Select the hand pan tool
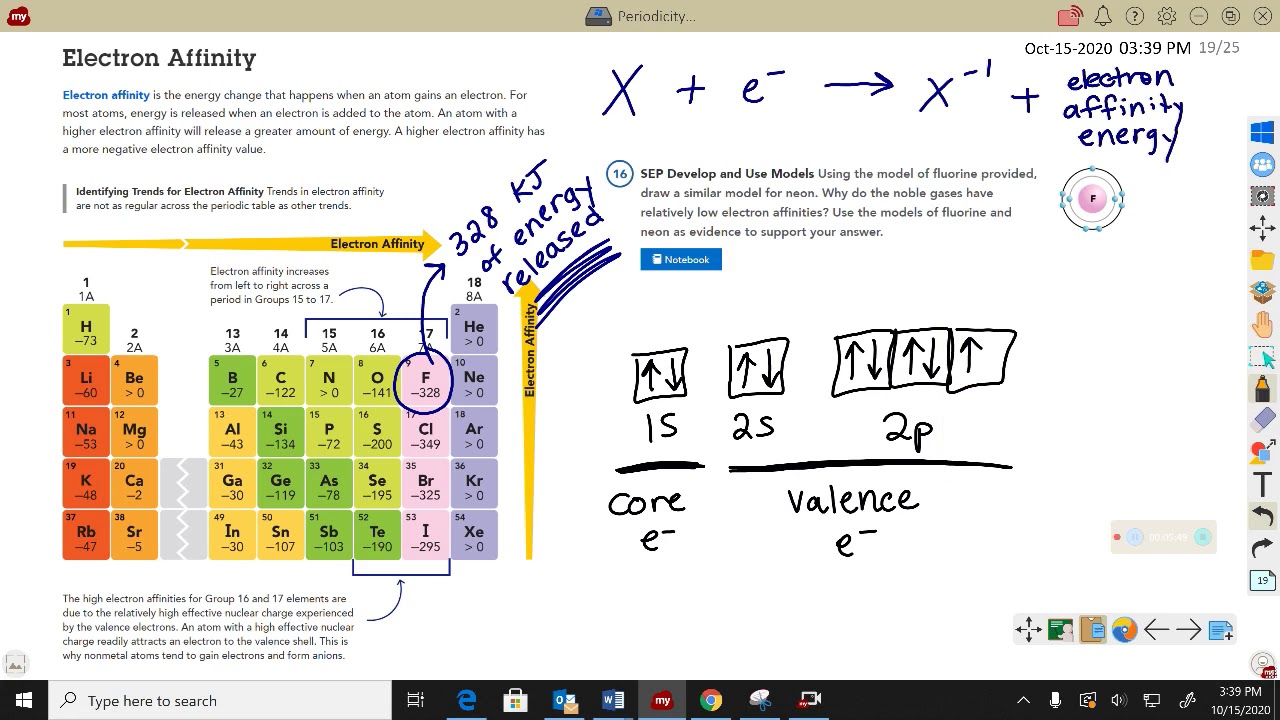This screenshot has width=1280, height=720. click(1262, 324)
